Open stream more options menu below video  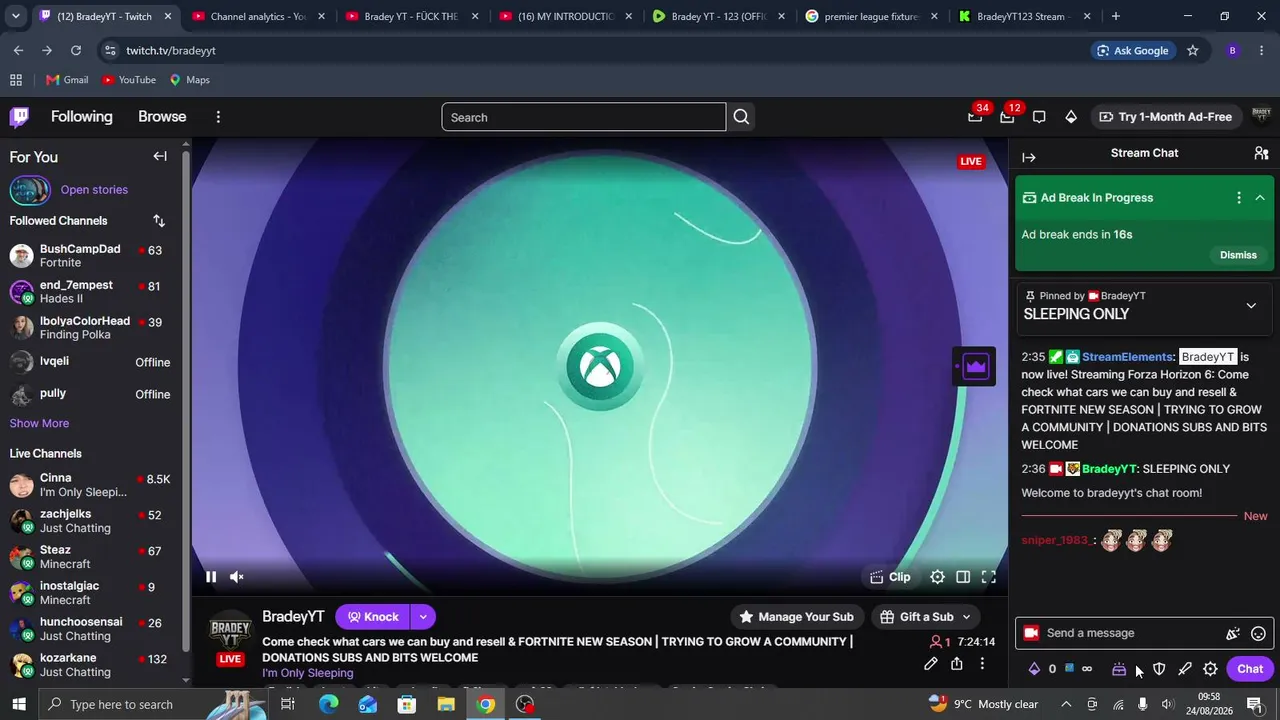(x=982, y=664)
